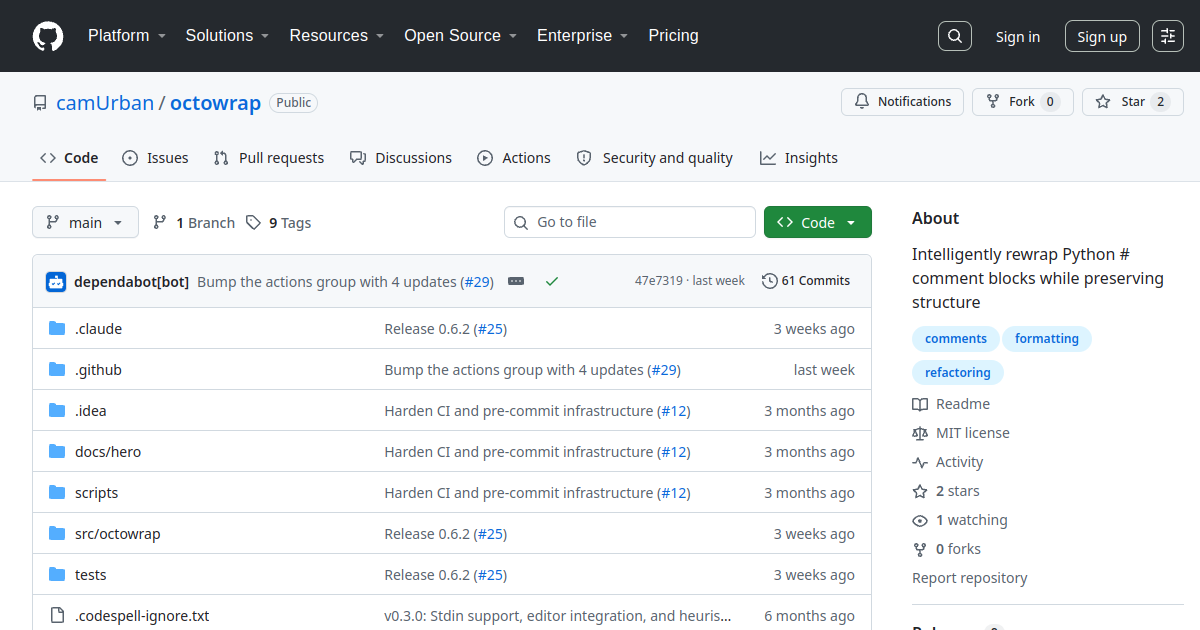Expand the Solutions menu
The width and height of the screenshot is (1200, 630).
tap(227, 36)
